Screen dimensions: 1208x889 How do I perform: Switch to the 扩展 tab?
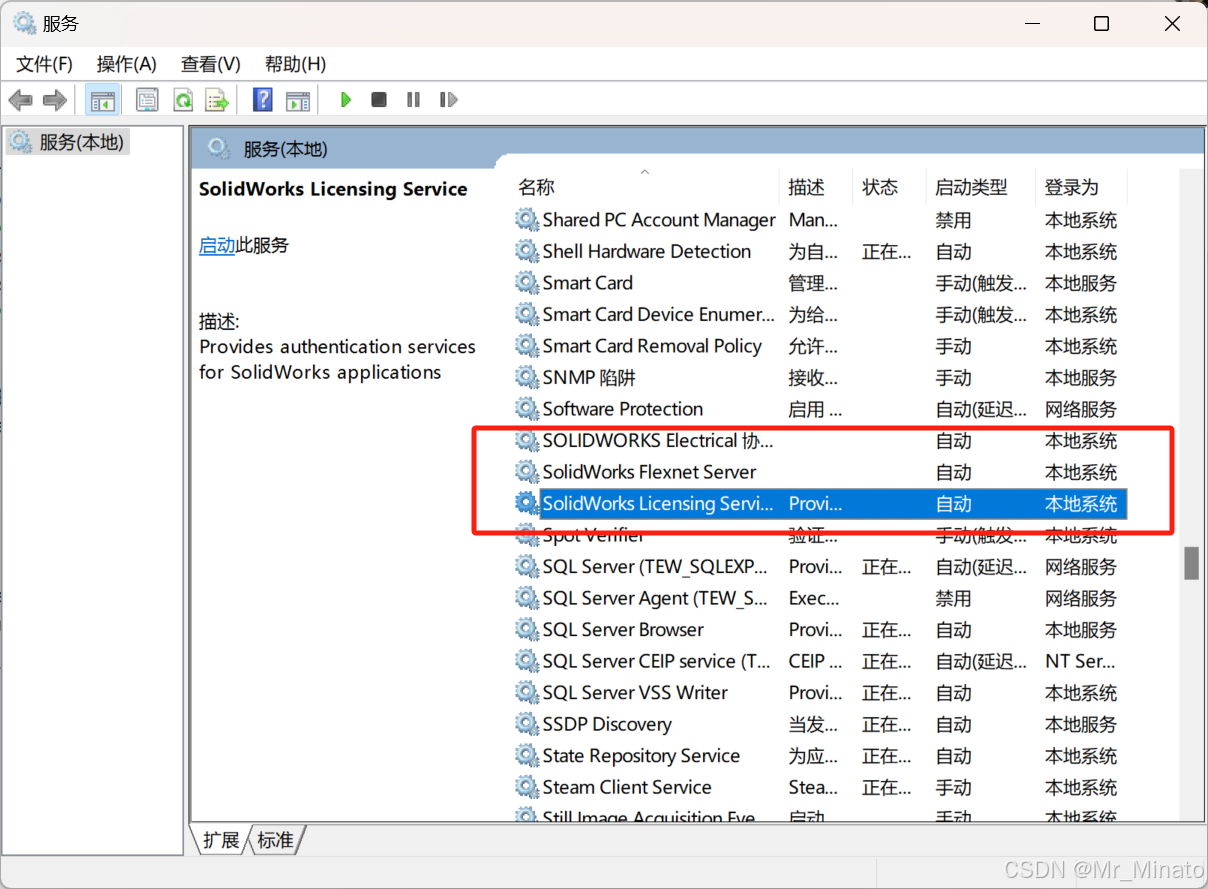(221, 840)
